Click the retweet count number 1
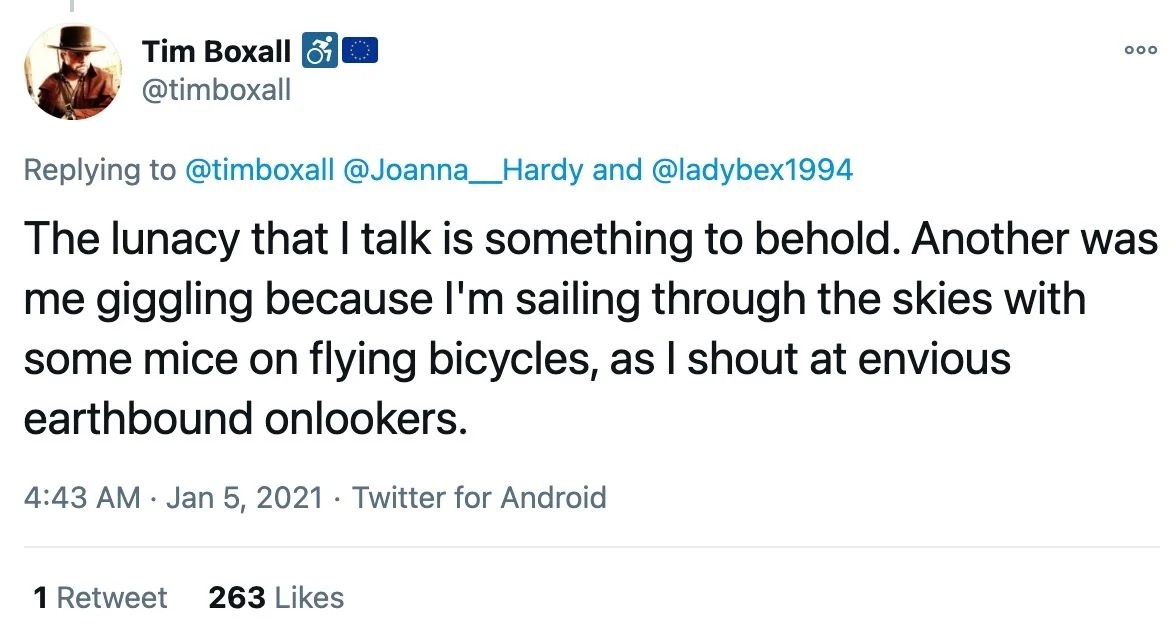 tap(40, 598)
